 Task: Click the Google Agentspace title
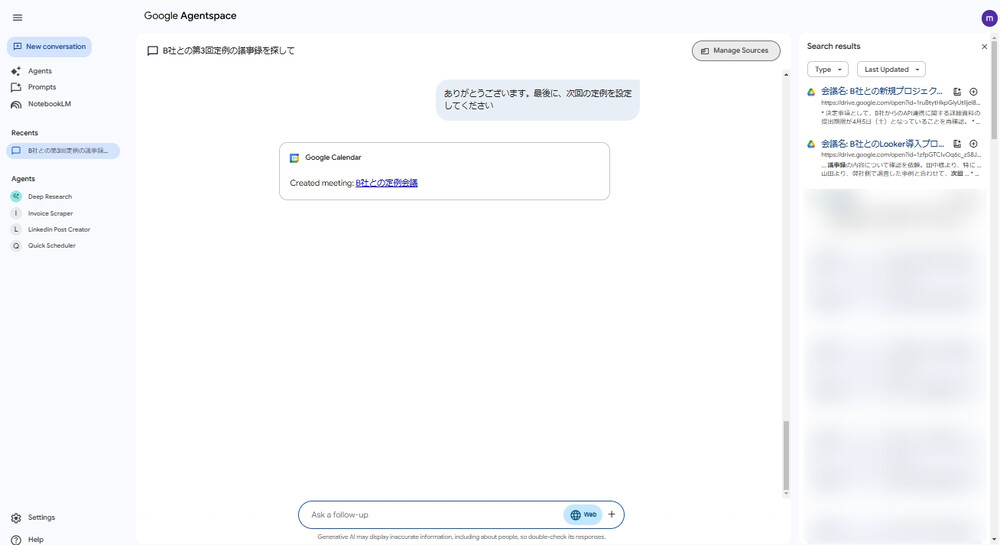pos(190,16)
